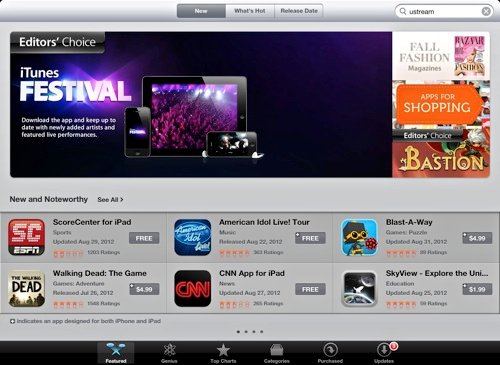Open the iTunes Festival Editors' Choice banner
This screenshot has height=365, width=500.
click(x=201, y=104)
